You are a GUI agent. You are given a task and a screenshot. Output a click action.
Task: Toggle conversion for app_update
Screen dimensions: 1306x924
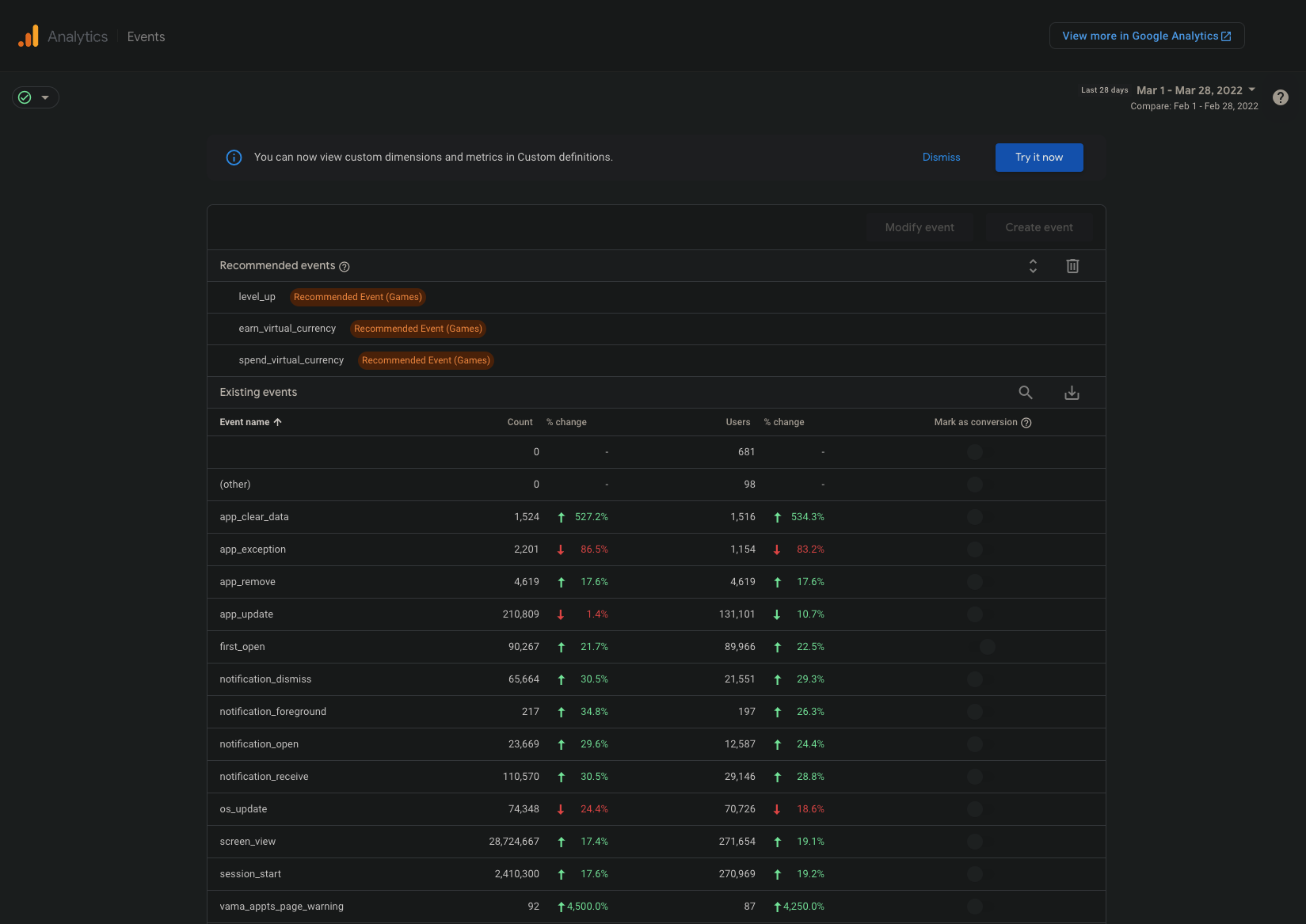pyautogui.click(x=975, y=614)
